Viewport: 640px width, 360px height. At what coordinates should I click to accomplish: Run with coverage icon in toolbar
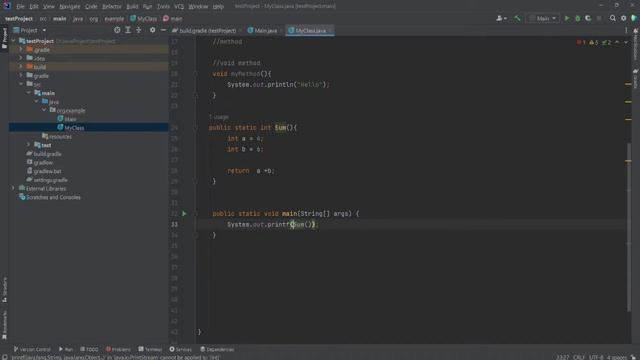588,18
